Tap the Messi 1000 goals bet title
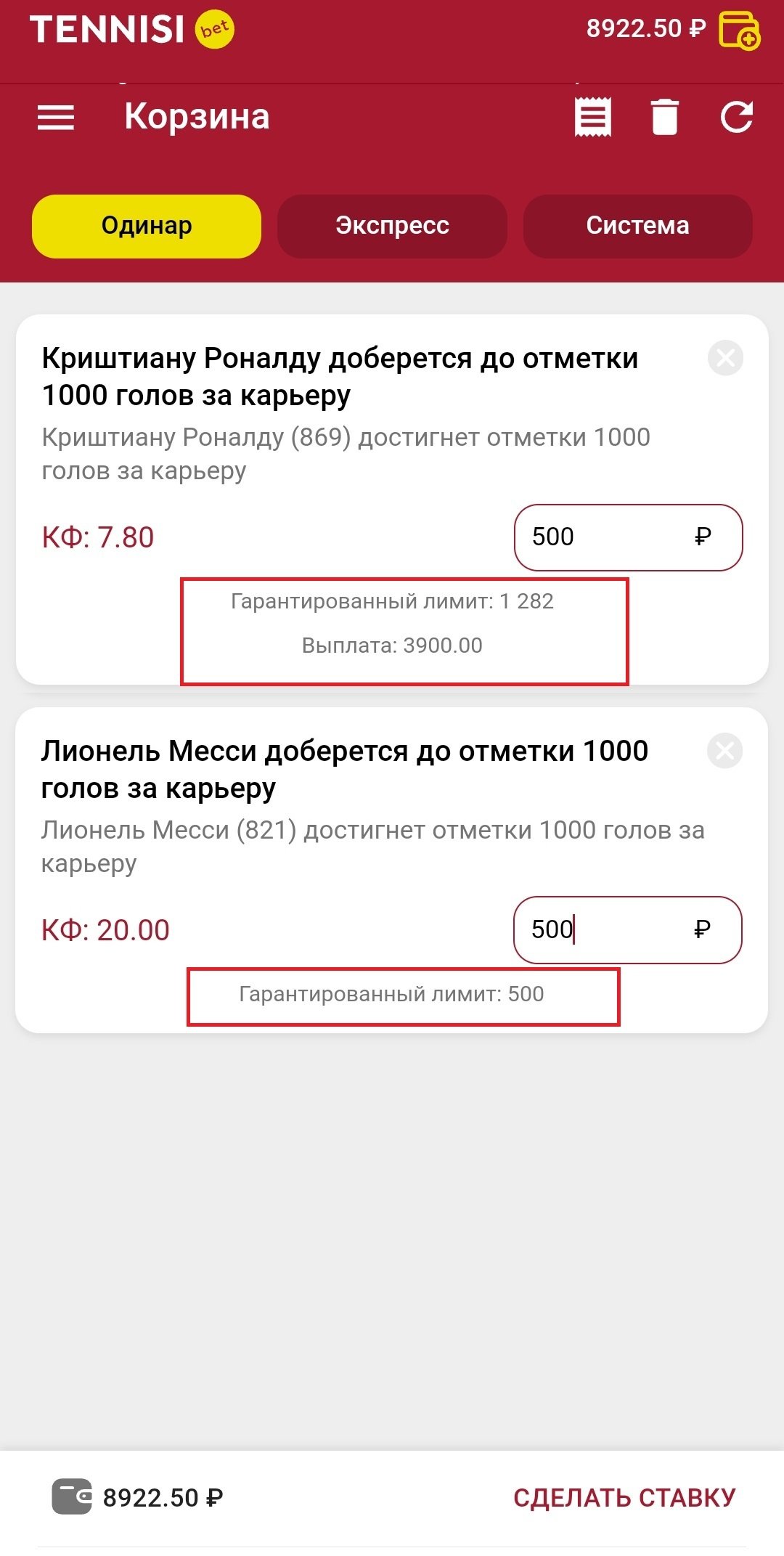Image resolution: width=784 pixels, height=1556 pixels. (344, 769)
